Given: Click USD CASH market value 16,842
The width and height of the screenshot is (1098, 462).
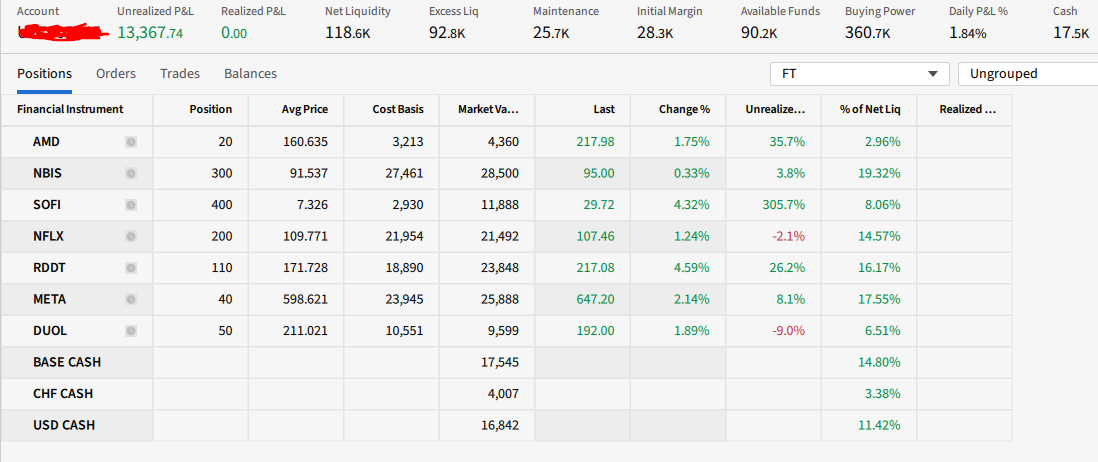Looking at the screenshot, I should tap(501, 426).
